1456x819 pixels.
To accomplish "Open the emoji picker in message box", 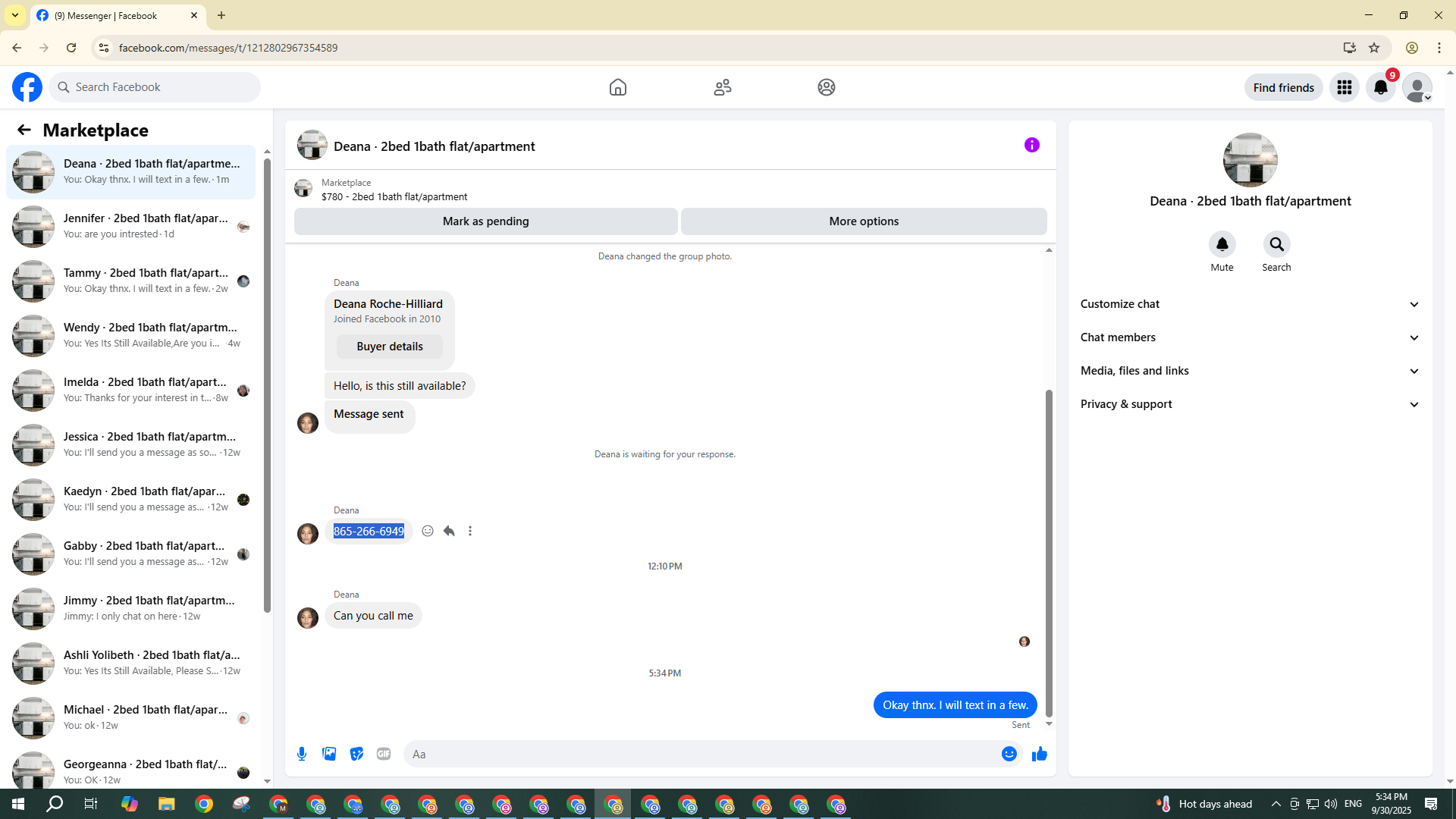I will pyautogui.click(x=1009, y=754).
